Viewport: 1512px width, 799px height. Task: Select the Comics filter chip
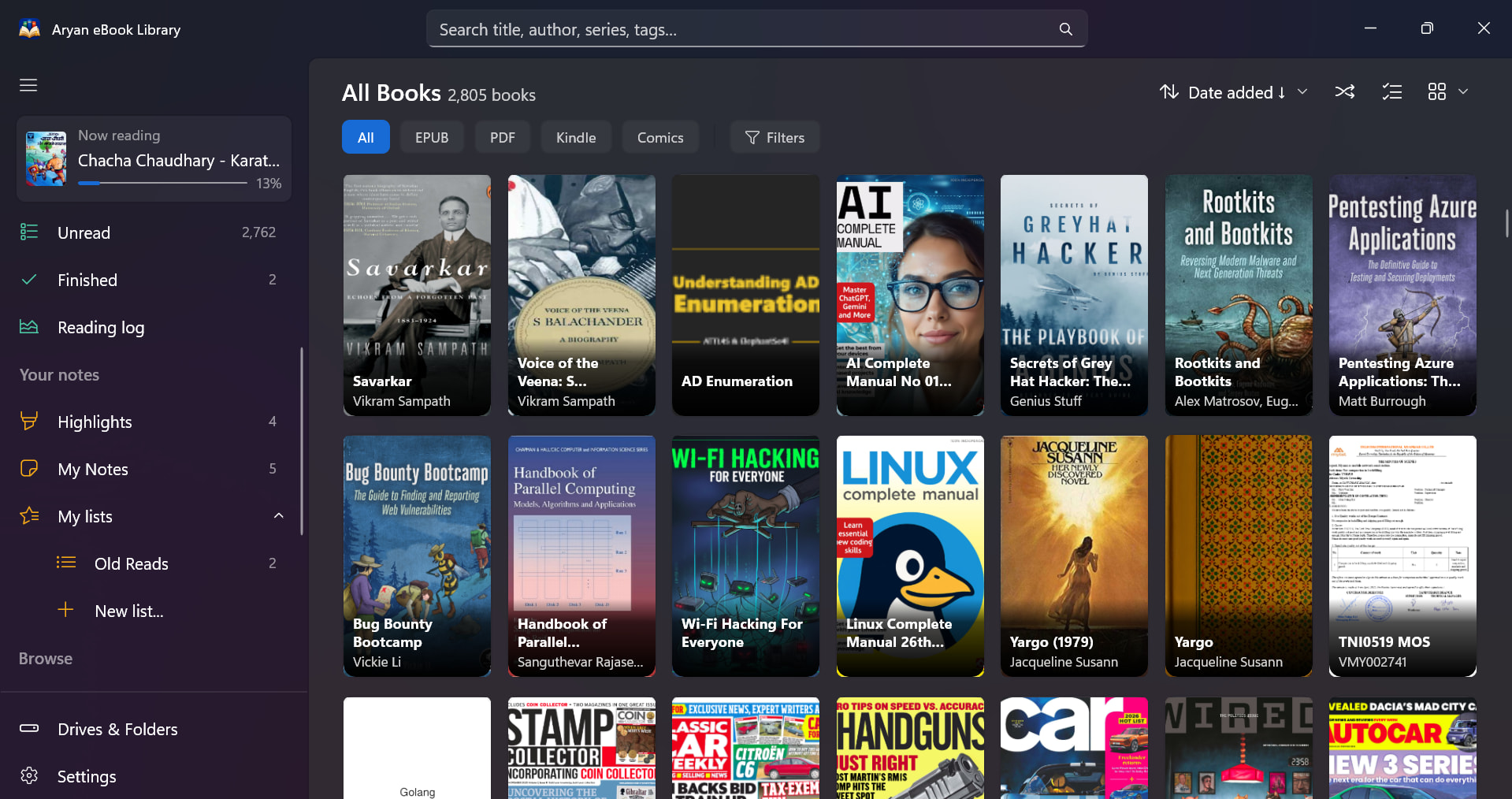click(660, 137)
